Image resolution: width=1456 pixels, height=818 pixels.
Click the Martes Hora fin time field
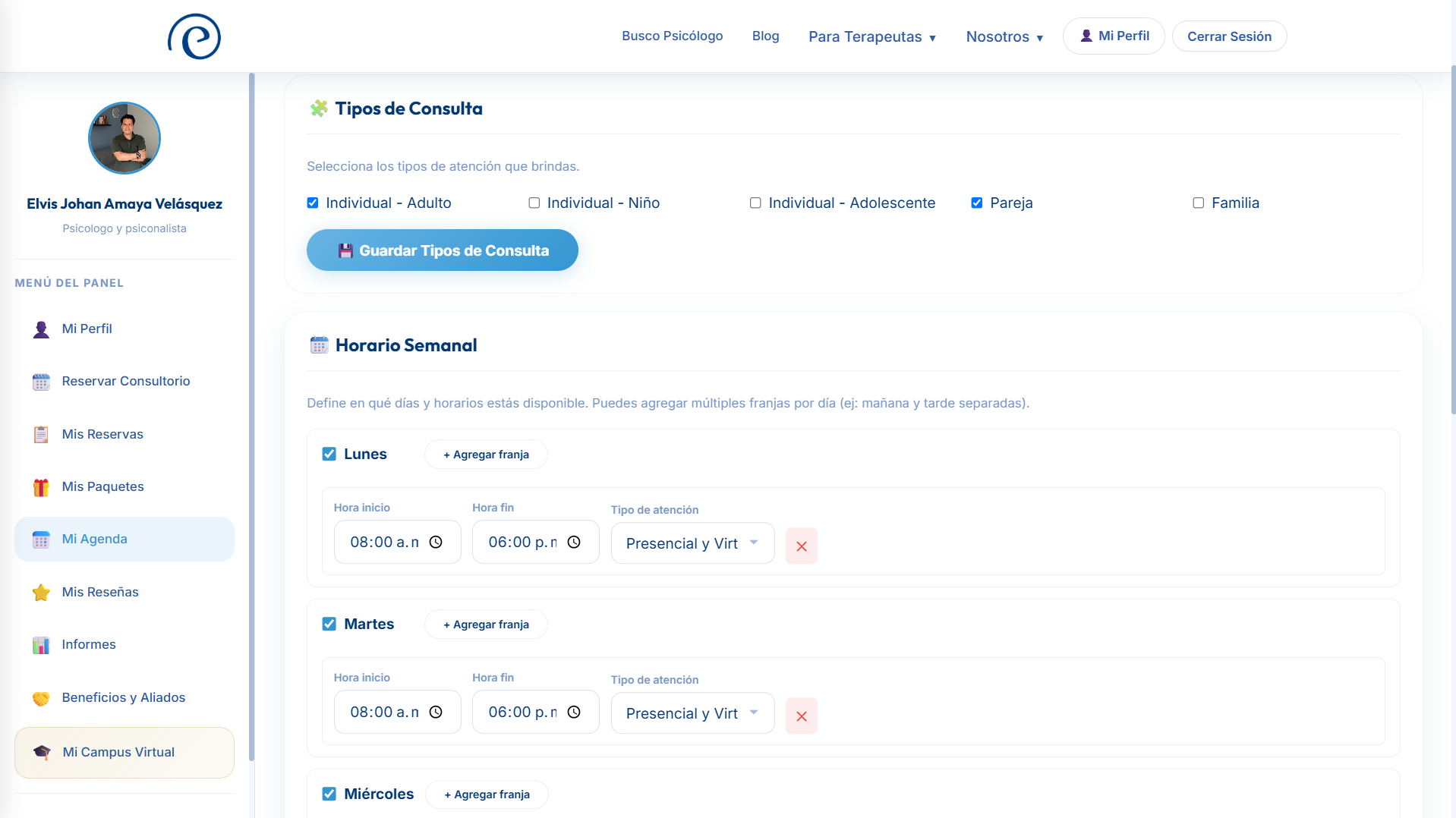click(x=536, y=712)
